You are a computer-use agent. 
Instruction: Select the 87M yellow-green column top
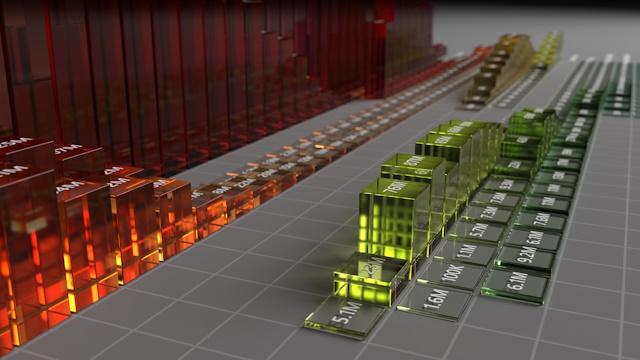(x=413, y=162)
